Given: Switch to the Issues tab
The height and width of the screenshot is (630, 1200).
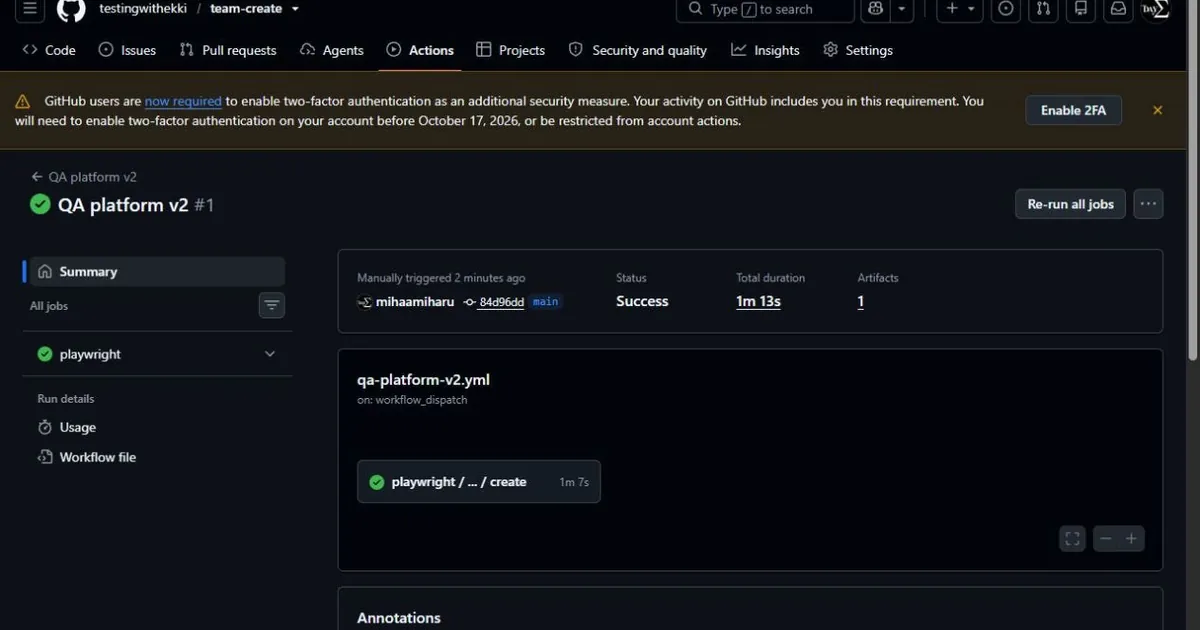Looking at the screenshot, I should pos(128,50).
